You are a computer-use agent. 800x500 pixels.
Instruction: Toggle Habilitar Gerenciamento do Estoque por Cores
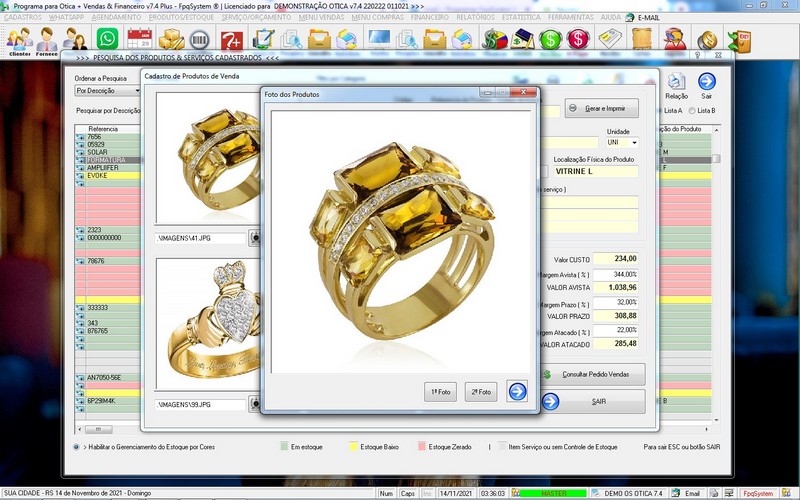click(77, 446)
